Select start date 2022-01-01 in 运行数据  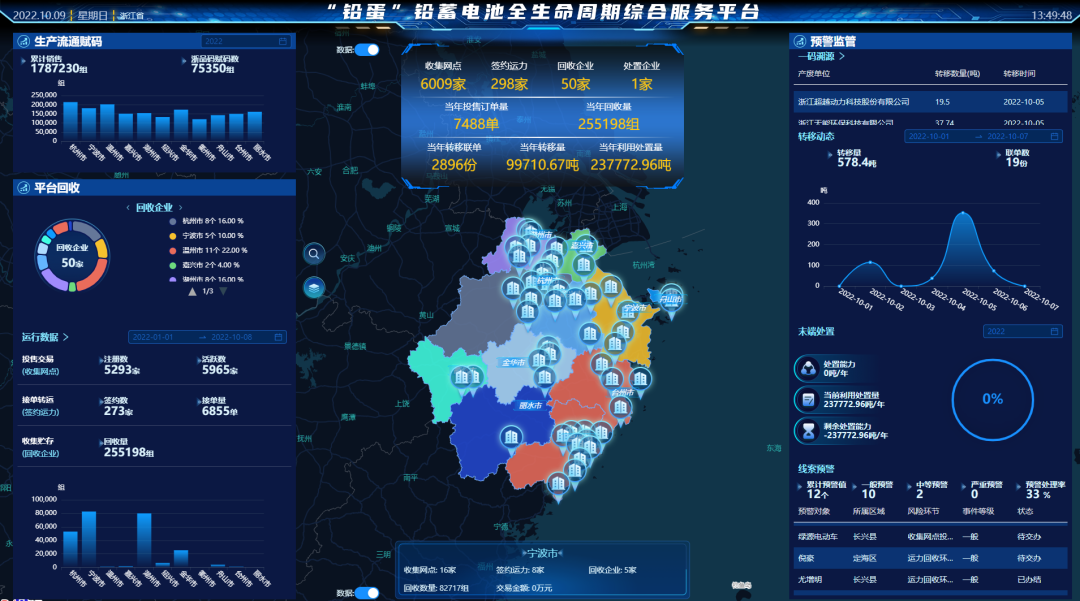tap(153, 337)
